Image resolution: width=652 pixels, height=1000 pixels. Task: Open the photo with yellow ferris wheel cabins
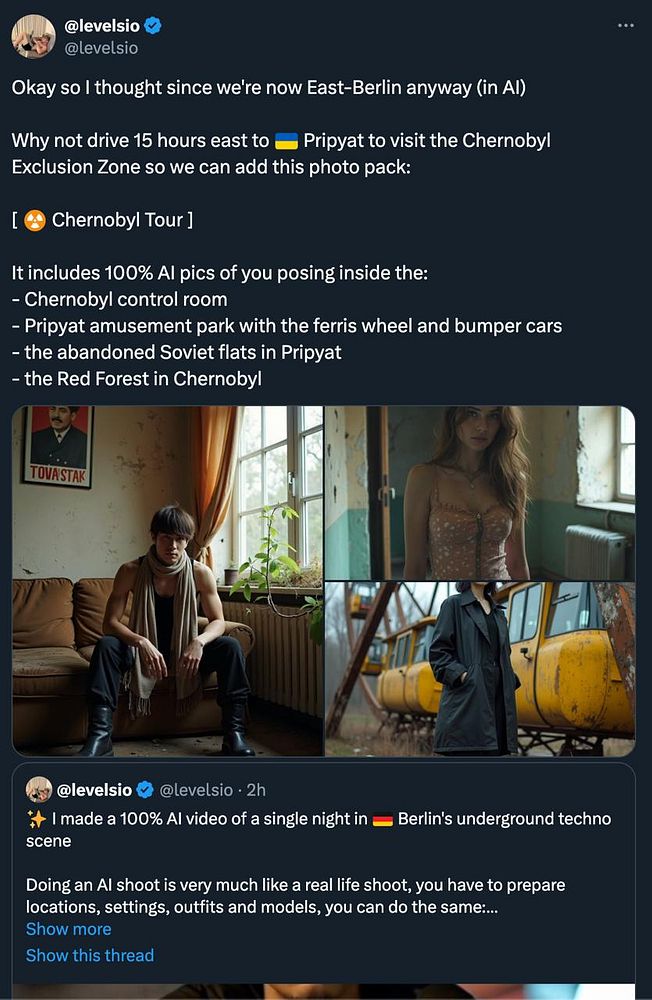(480, 669)
